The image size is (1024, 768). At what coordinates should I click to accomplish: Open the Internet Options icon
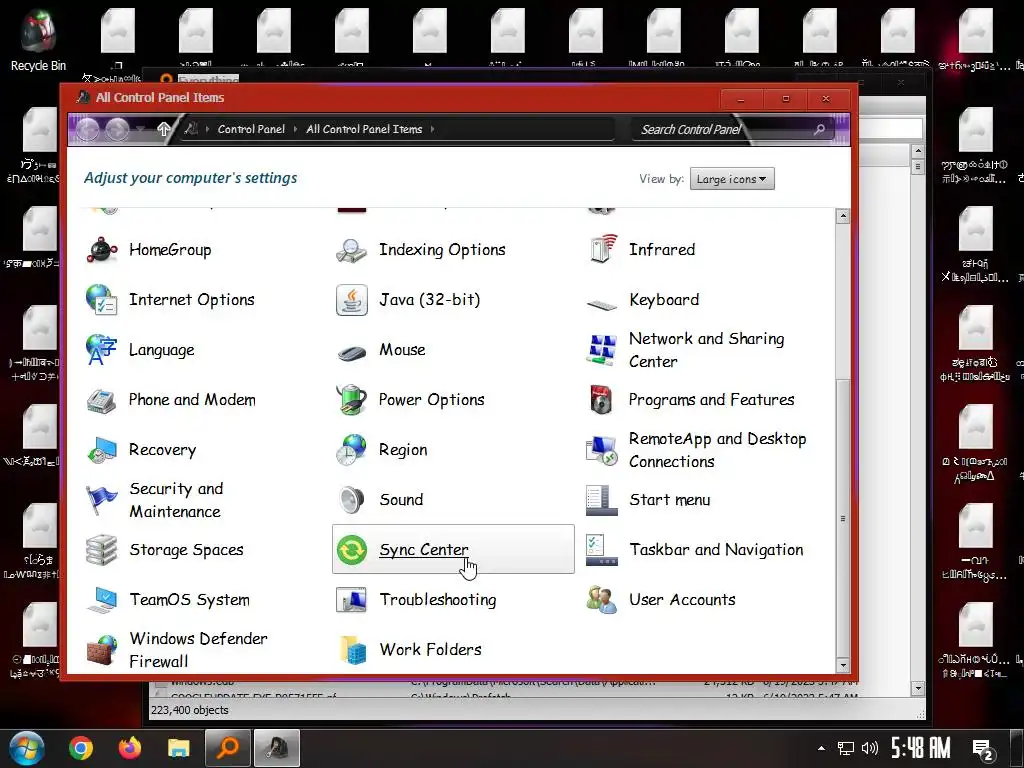[x=102, y=300]
